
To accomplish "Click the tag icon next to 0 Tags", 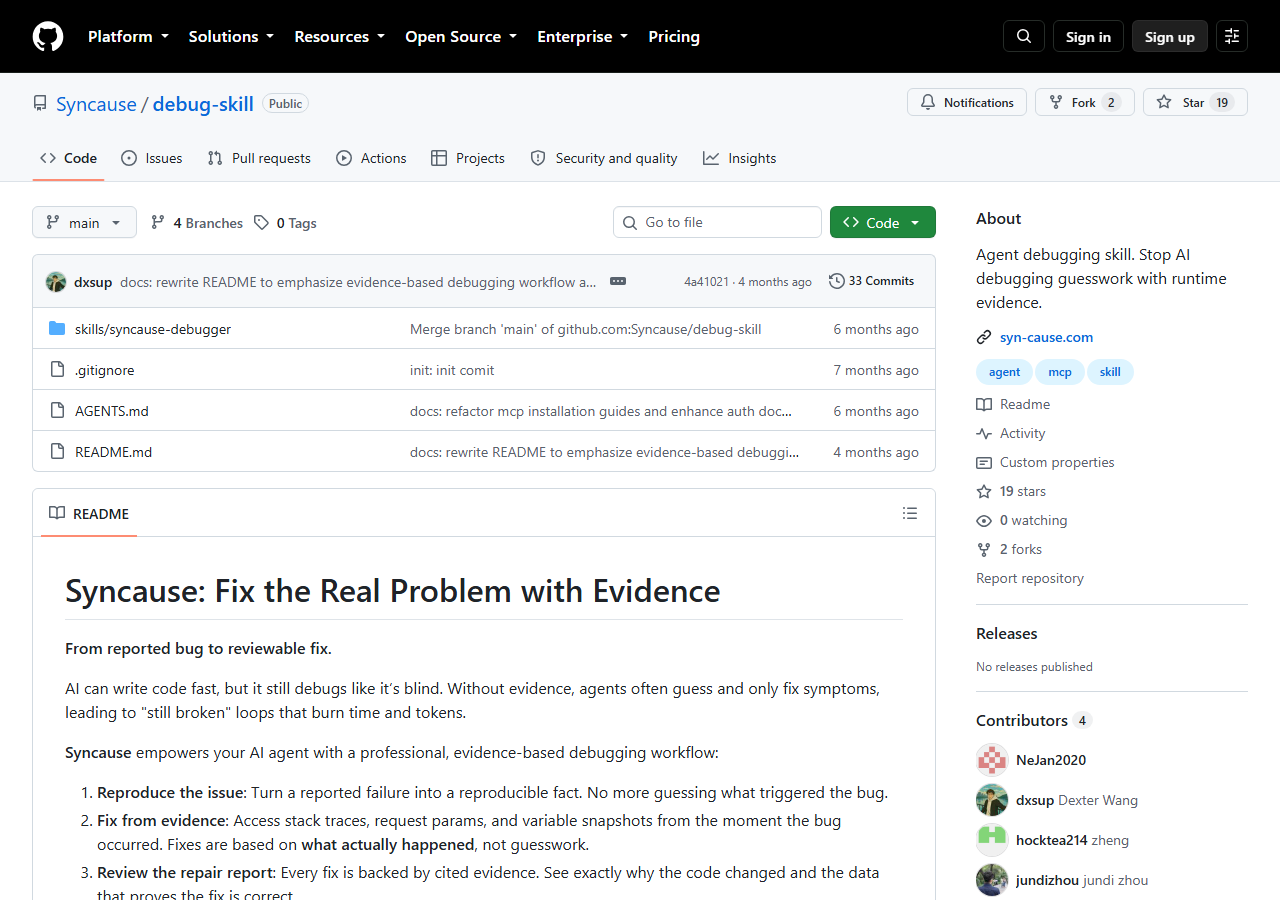I will pos(261,223).
